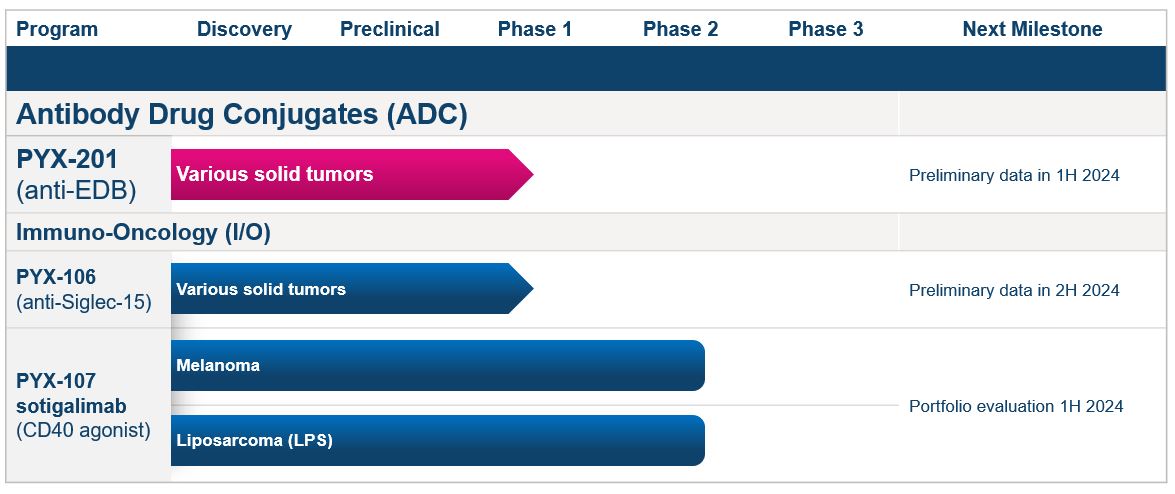Open the Portfolio evaluation 1H 2024 milestone
1175x494 pixels.
[x=1016, y=406]
